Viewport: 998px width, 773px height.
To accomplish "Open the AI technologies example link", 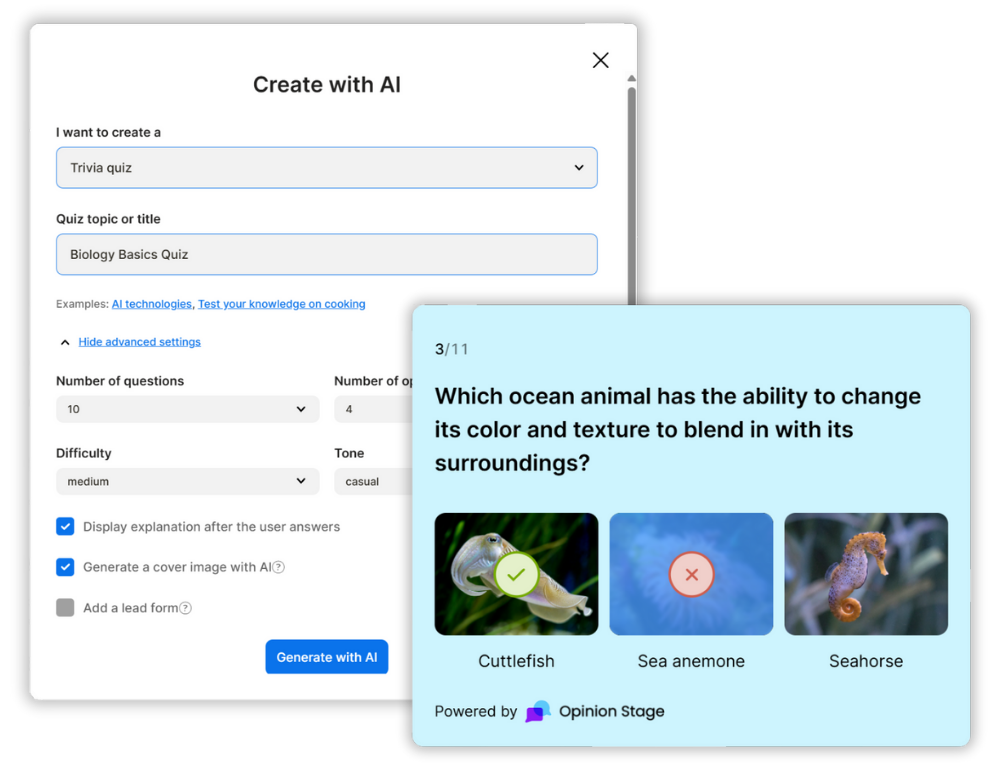I will (x=151, y=304).
